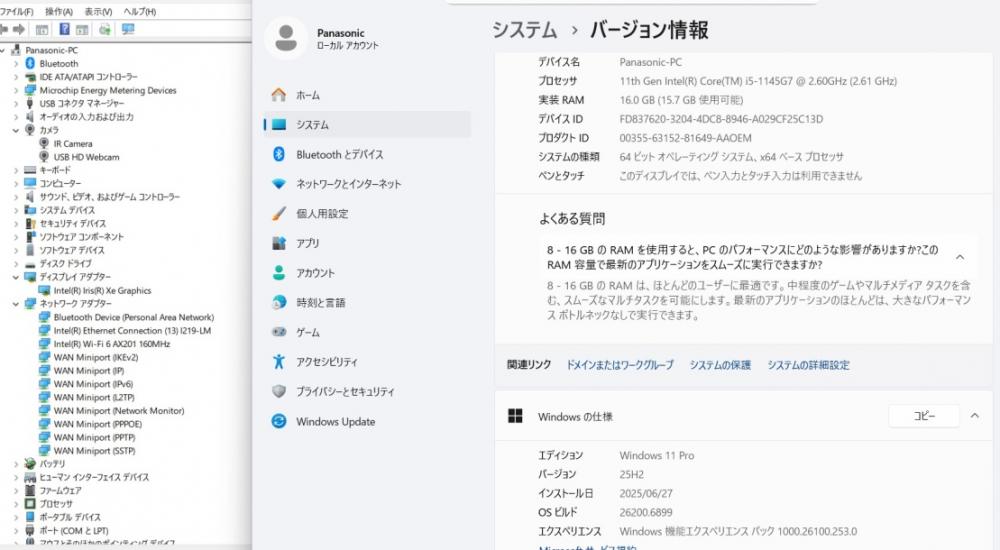Collapse the ネットワーク アダプター category
The image size is (1000, 550).
click(x=16, y=304)
